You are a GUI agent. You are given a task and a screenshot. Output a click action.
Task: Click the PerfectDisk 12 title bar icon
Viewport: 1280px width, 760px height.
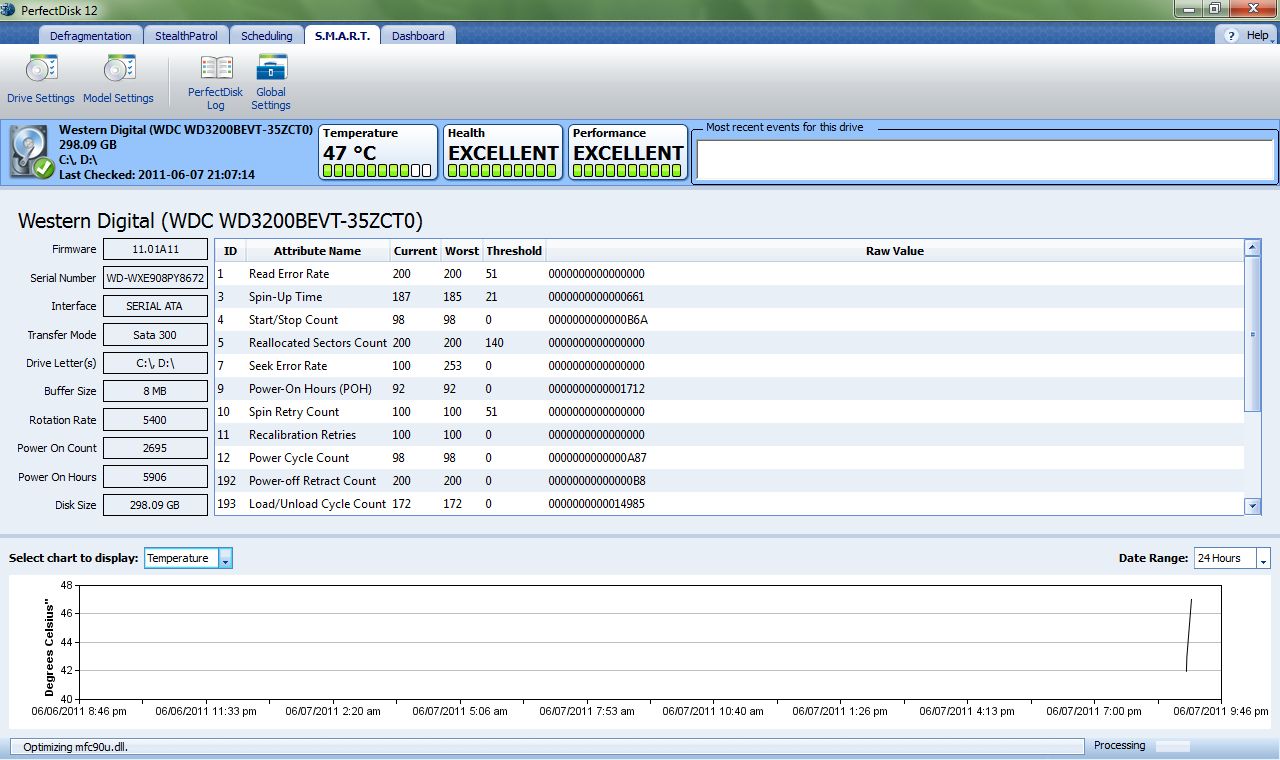click(8, 9)
